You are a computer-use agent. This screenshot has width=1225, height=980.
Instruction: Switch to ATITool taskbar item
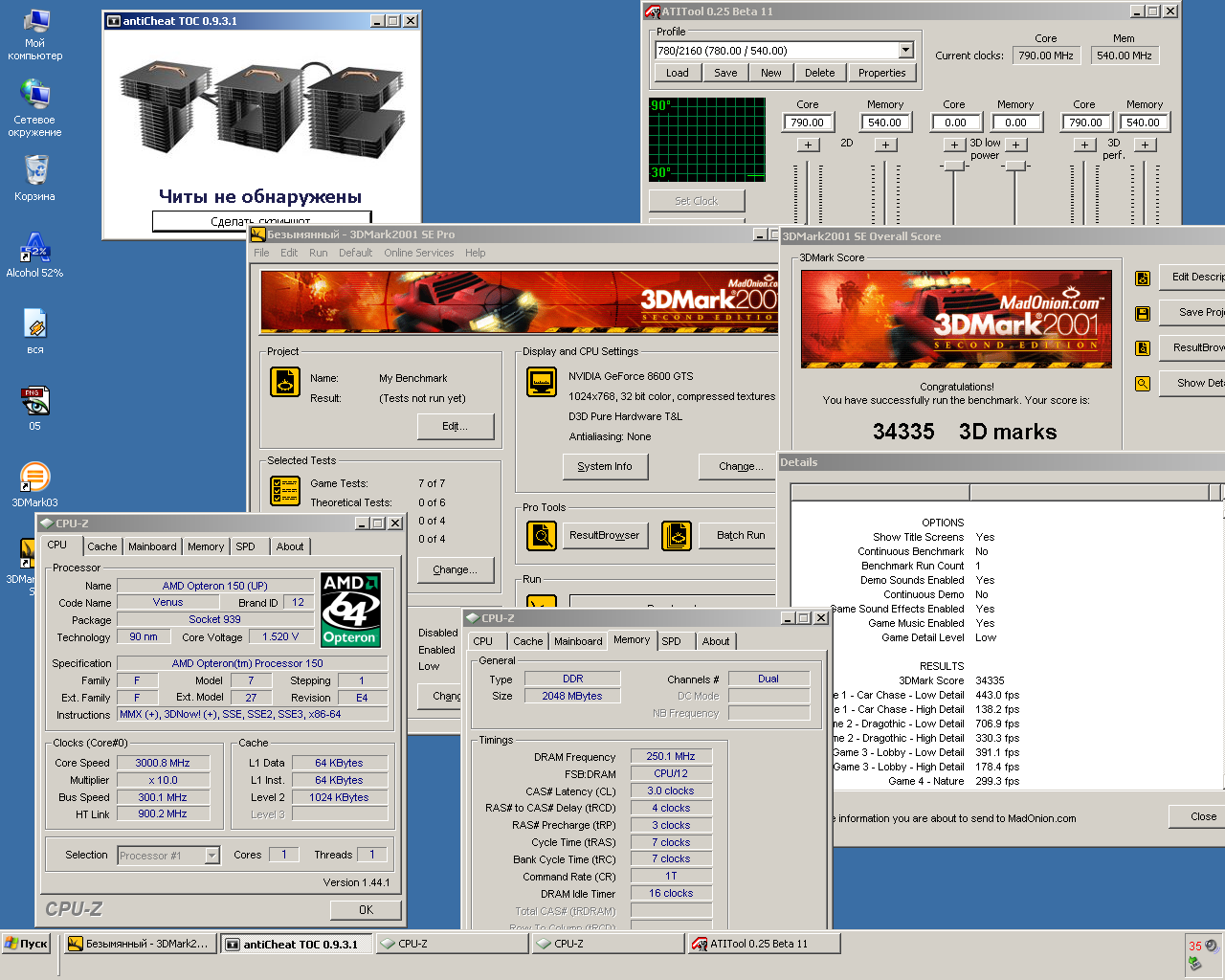764,944
